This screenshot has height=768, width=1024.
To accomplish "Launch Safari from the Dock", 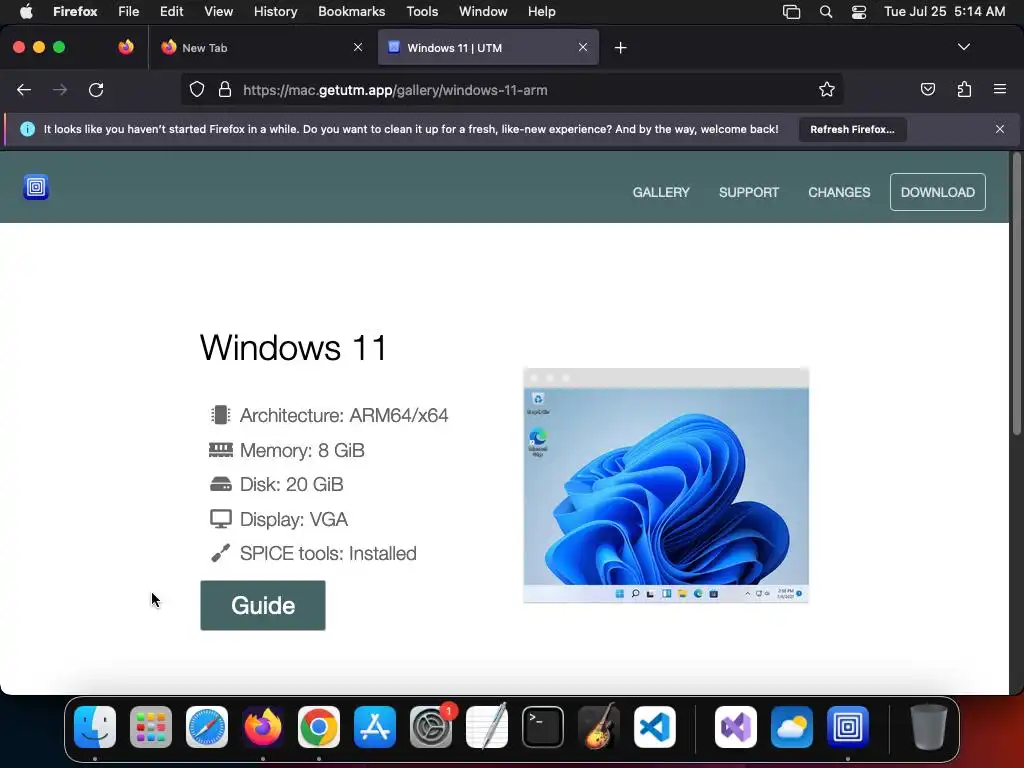I will click(207, 727).
